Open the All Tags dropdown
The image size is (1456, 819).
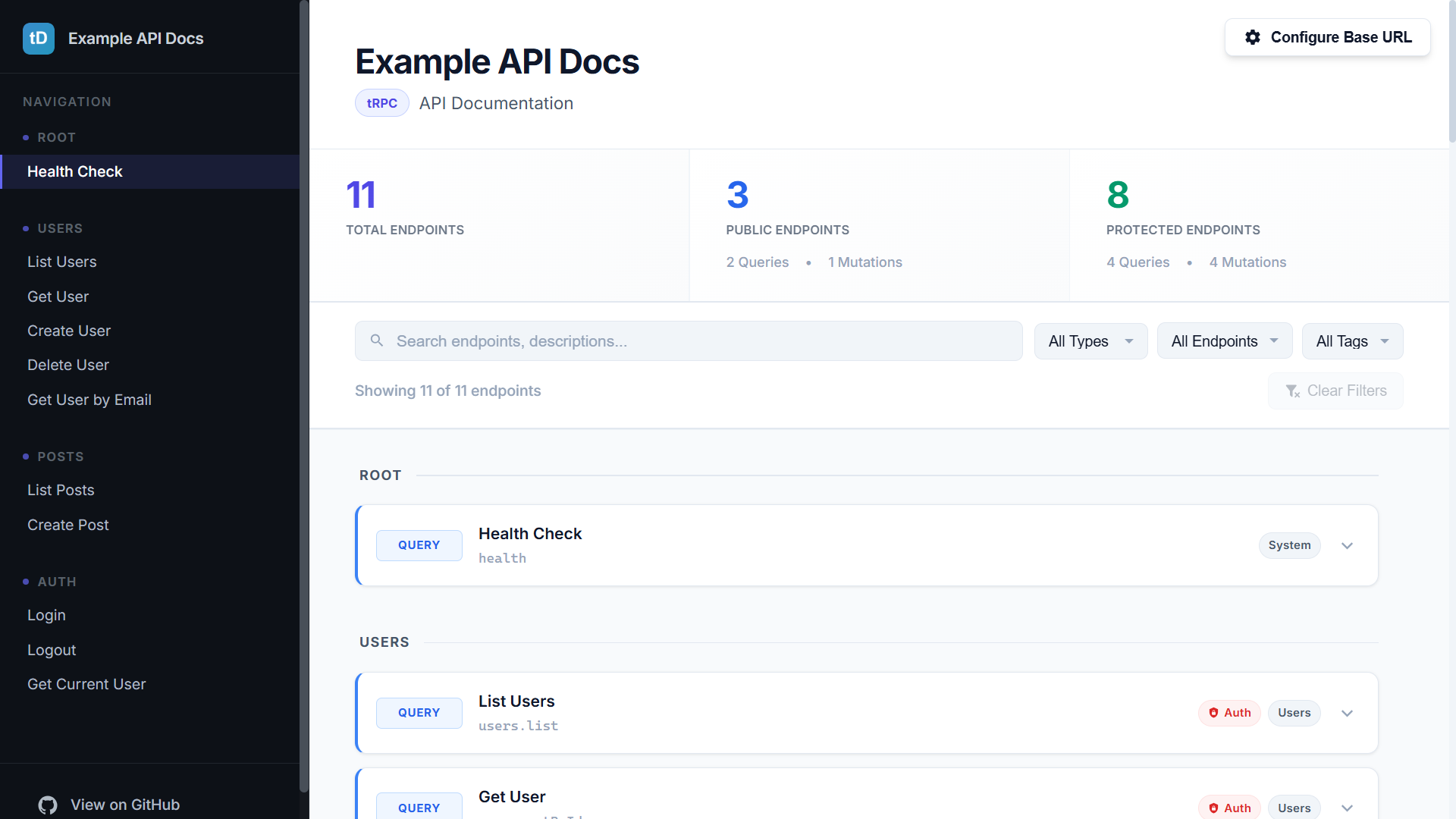click(1352, 341)
